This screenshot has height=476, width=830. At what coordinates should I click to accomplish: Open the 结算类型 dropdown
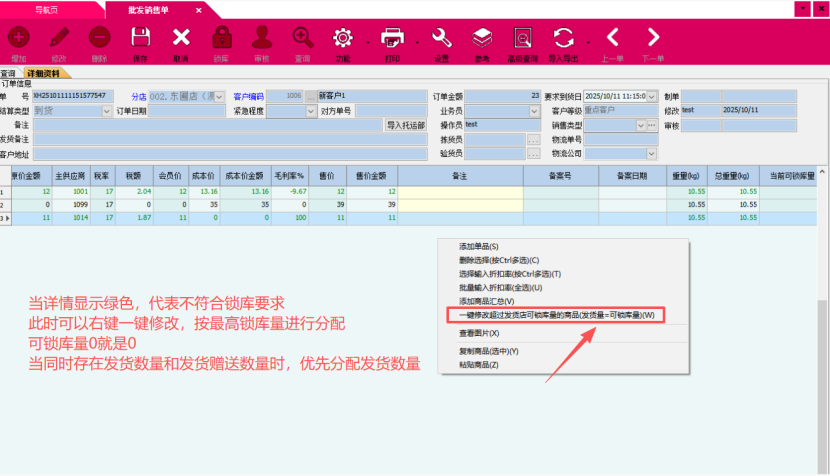(x=106, y=111)
